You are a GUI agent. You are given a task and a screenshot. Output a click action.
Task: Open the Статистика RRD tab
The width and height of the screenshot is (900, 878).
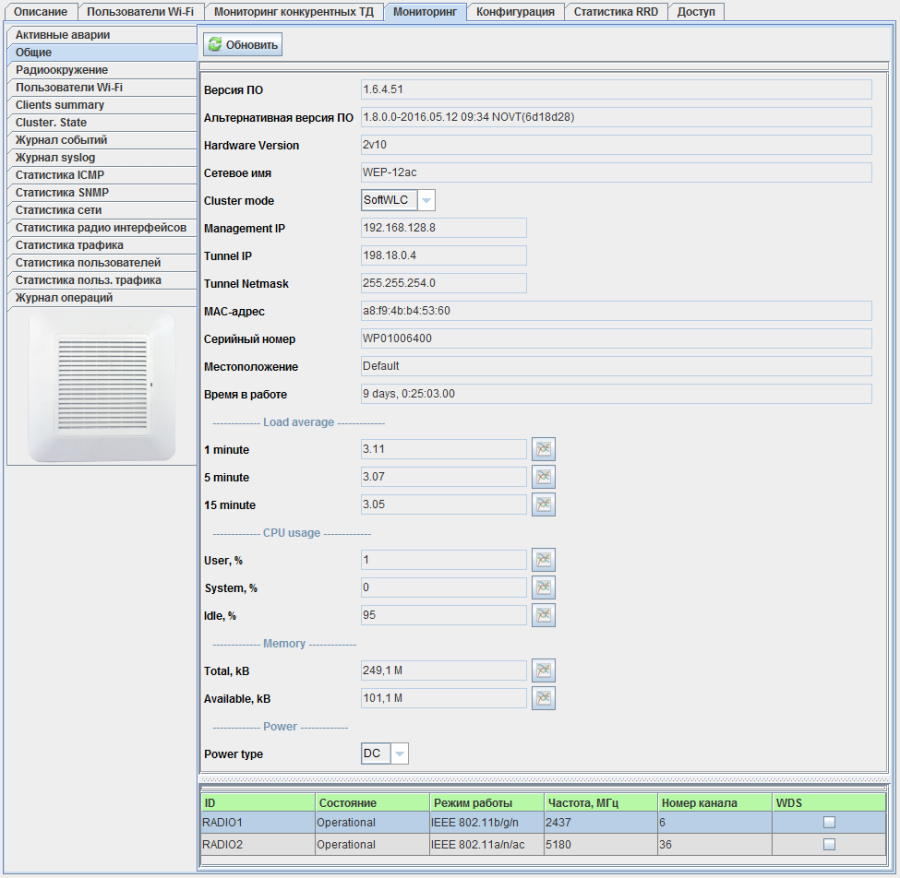(x=615, y=12)
